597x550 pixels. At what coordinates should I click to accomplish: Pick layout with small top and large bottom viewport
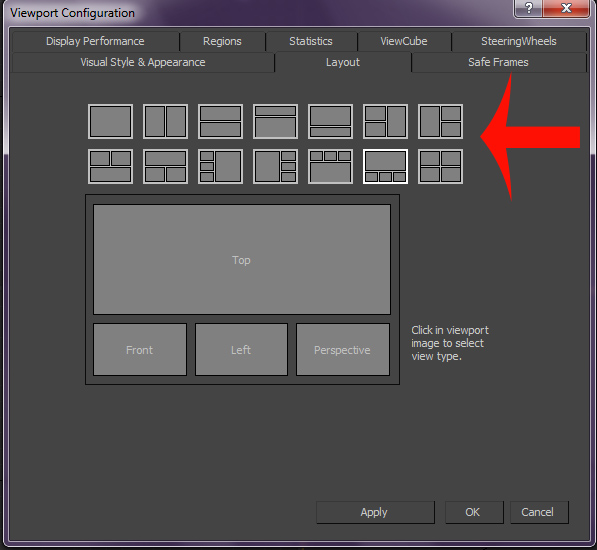275,121
